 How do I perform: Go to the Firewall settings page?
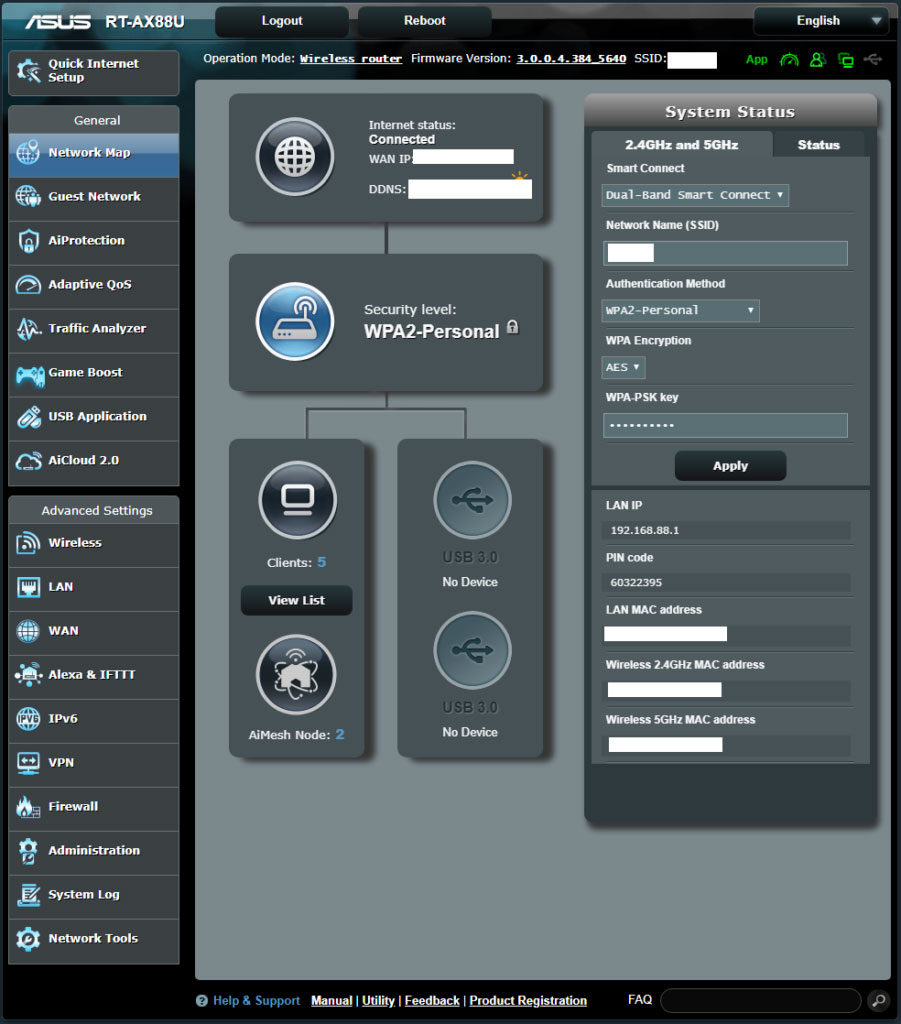(x=73, y=806)
